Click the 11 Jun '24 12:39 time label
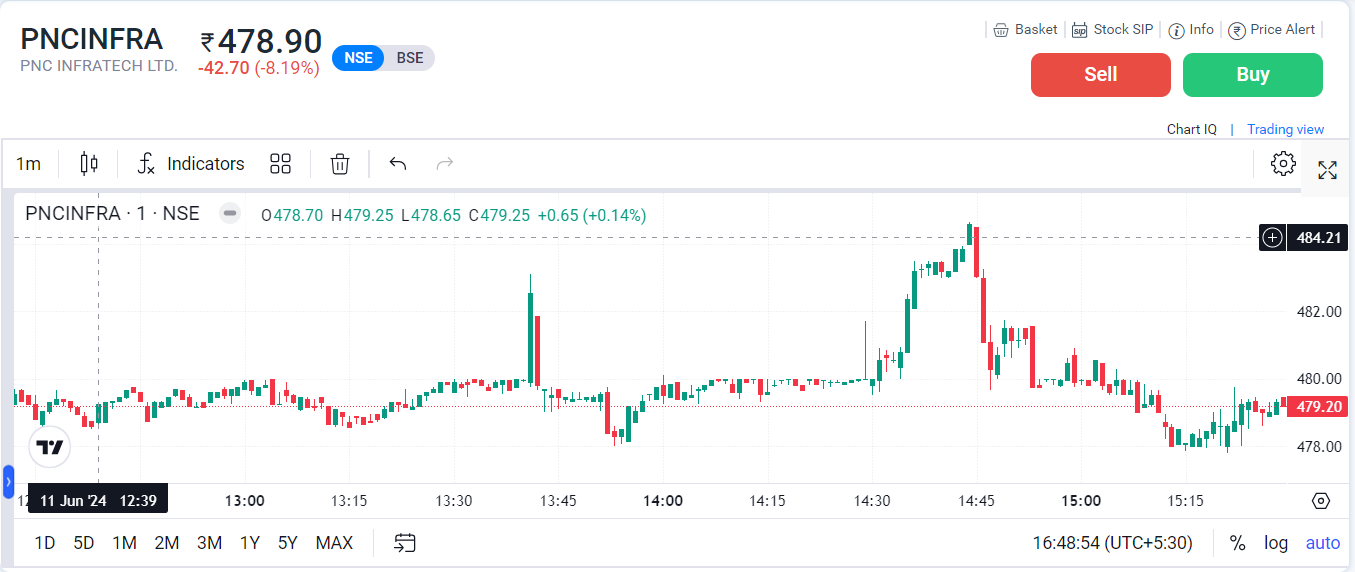1355x572 pixels. (x=98, y=500)
